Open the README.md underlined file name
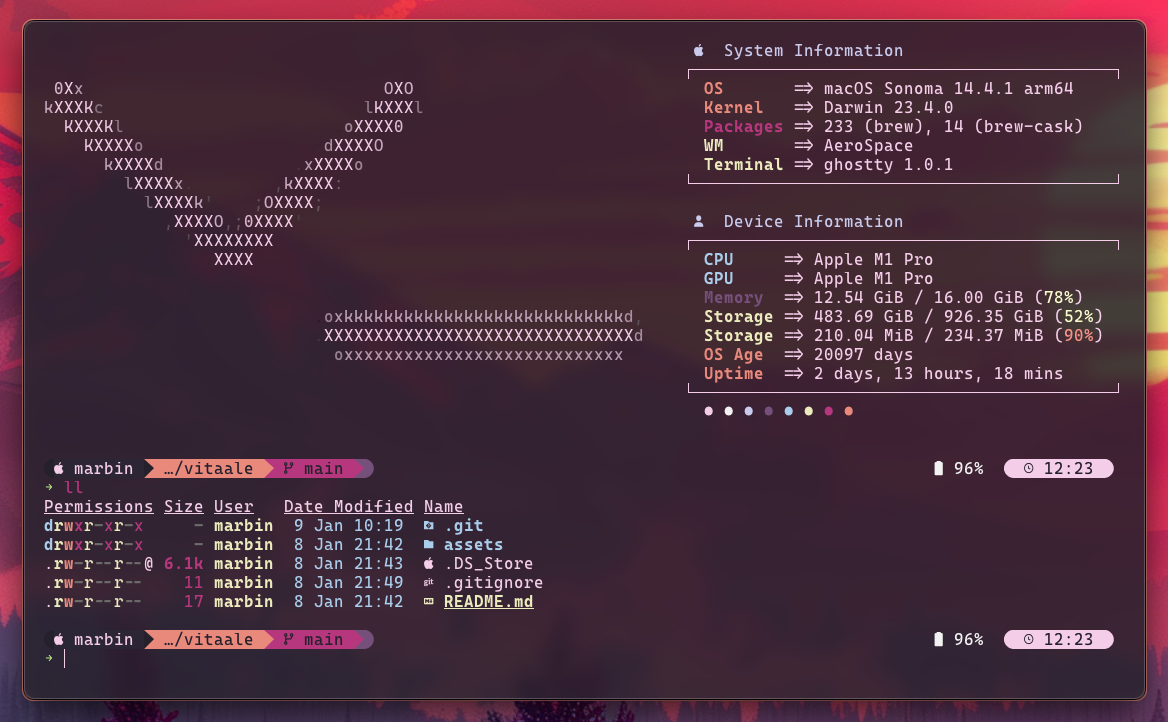1168x722 pixels. point(488,601)
